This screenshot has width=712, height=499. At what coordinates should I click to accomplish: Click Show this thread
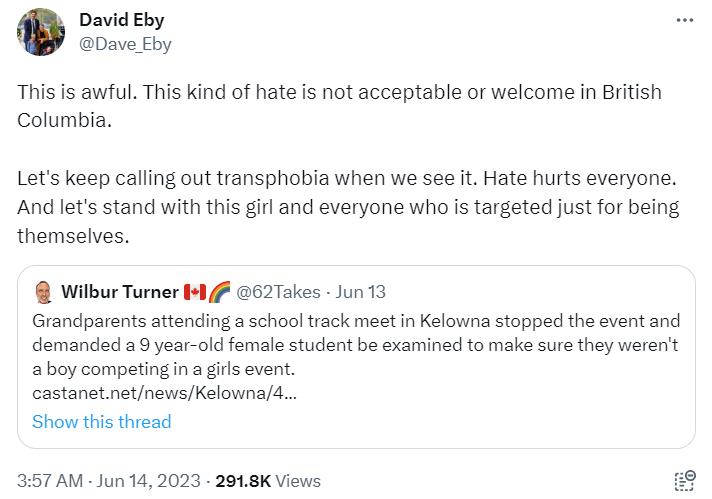pos(101,421)
